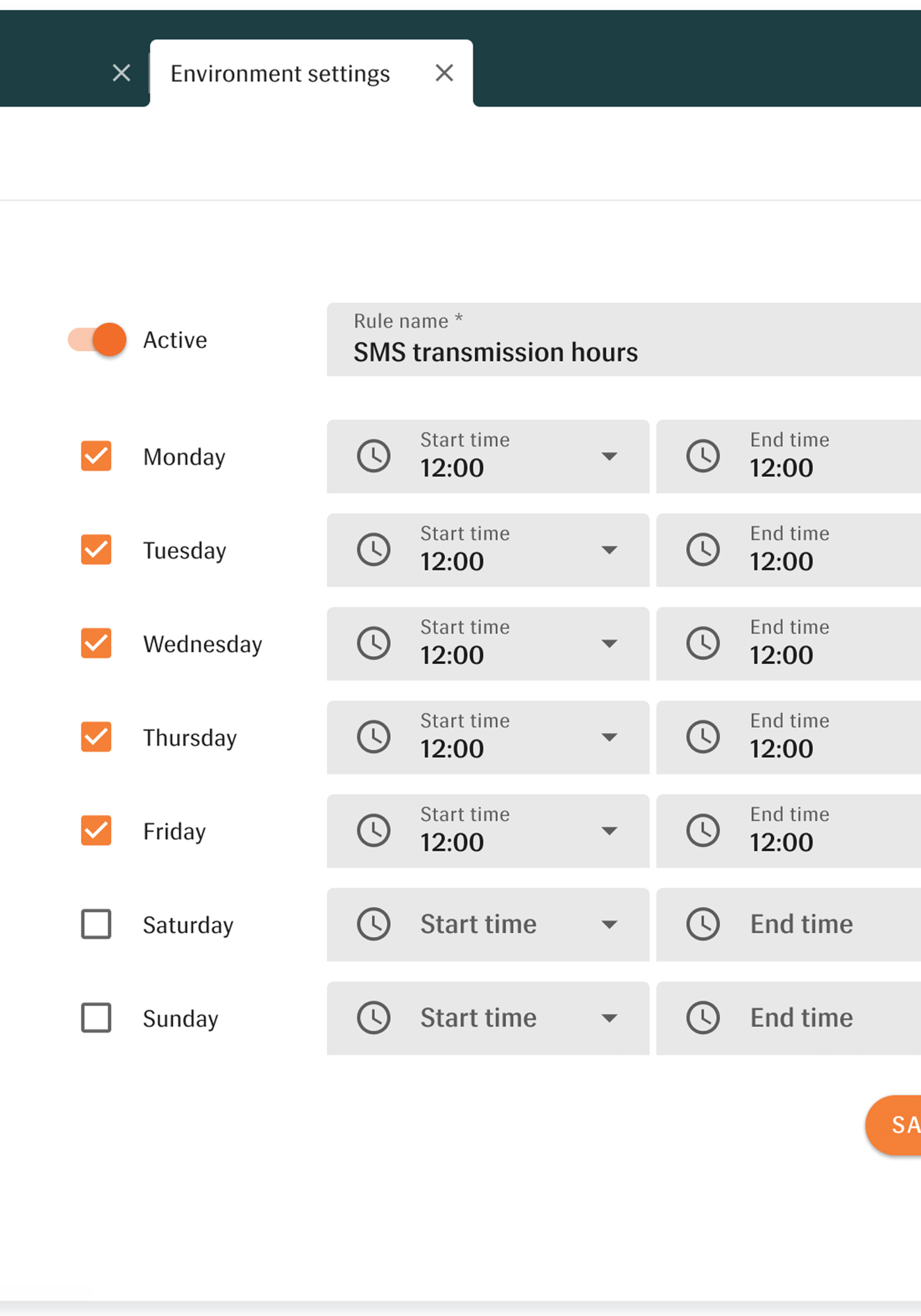
Task: Select the Friday end time clock icon
Action: pyautogui.click(x=703, y=831)
